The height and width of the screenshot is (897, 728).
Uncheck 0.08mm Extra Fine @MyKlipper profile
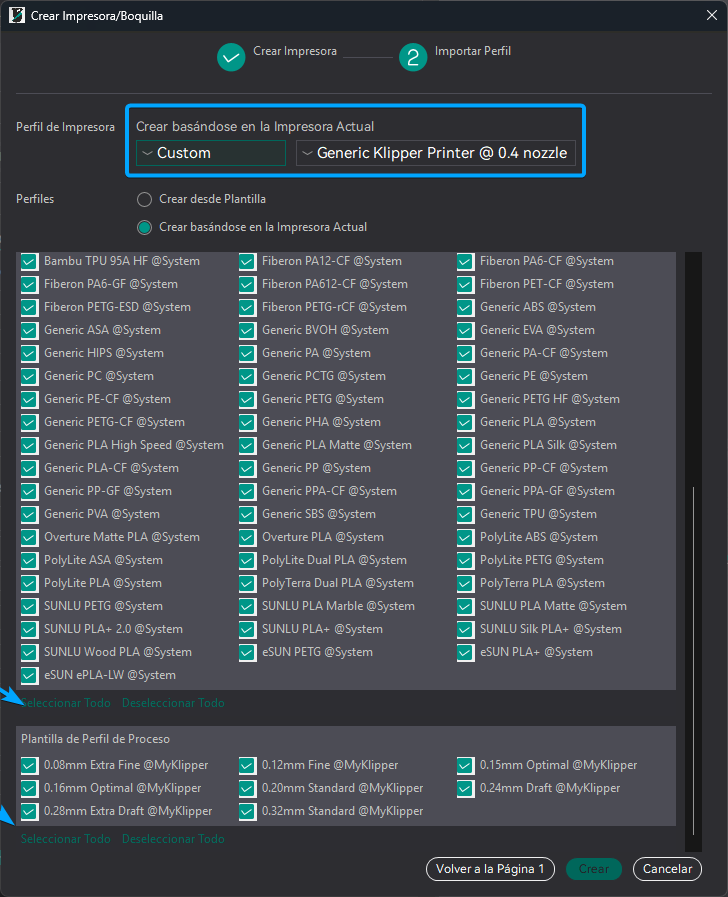coord(30,765)
